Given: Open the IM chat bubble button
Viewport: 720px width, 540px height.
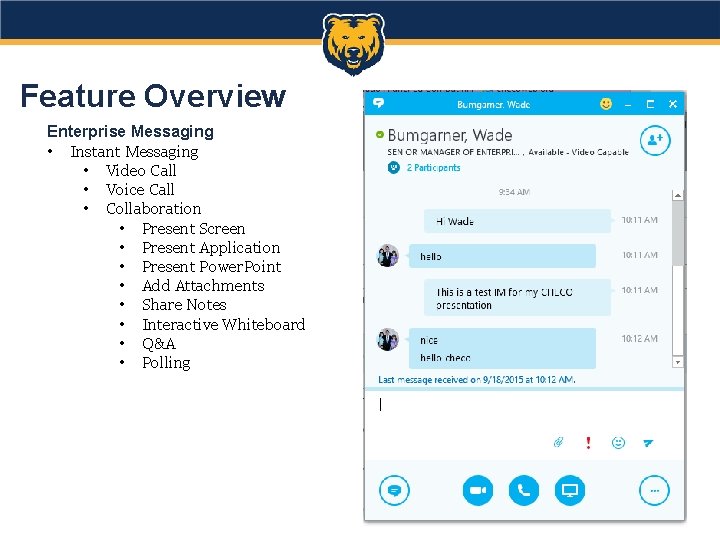Looking at the screenshot, I should 394,490.
